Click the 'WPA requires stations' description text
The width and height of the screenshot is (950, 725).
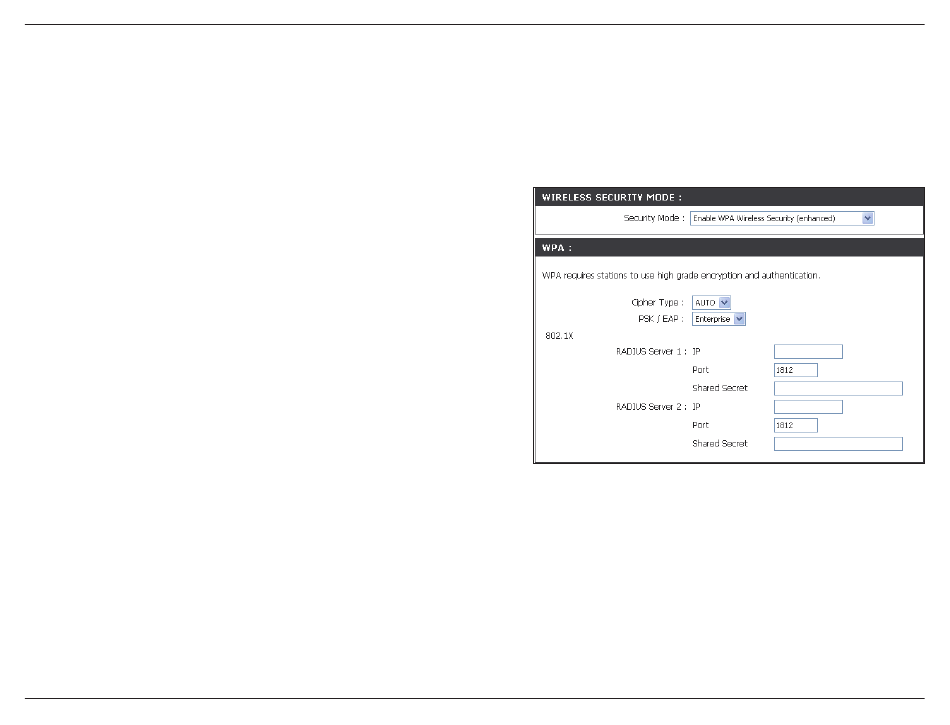[x=681, y=276]
